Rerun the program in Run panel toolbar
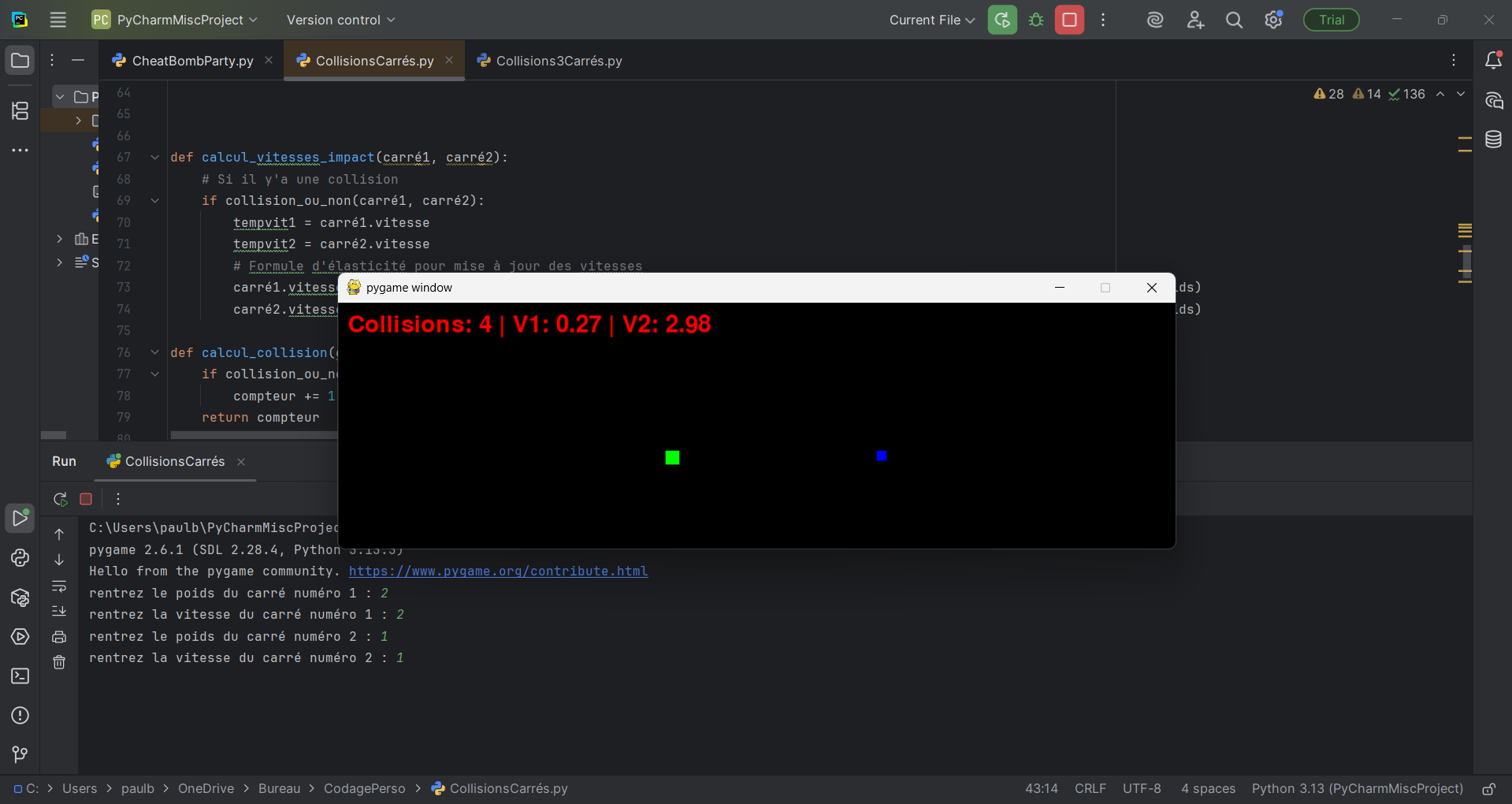The height and width of the screenshot is (804, 1512). [x=61, y=499]
